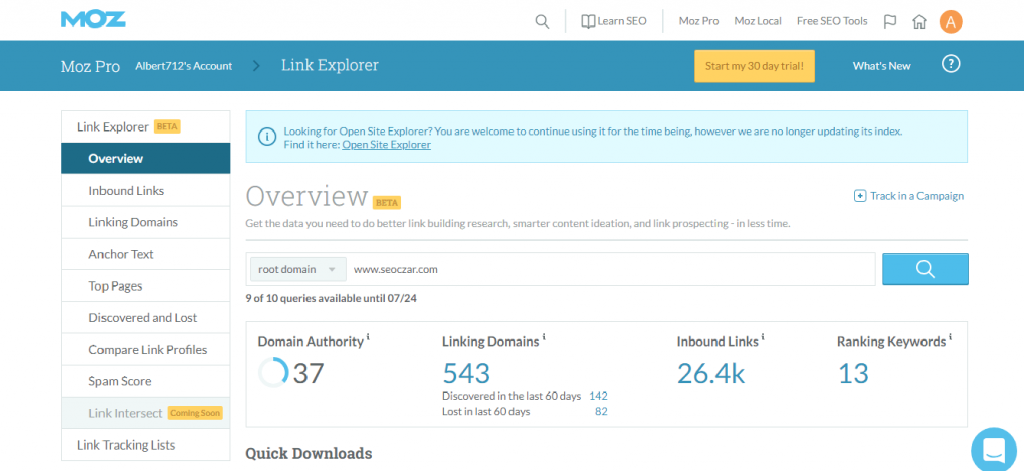Image resolution: width=1024 pixels, height=471 pixels.
Task: Click the flag icon in header
Action: (x=889, y=22)
